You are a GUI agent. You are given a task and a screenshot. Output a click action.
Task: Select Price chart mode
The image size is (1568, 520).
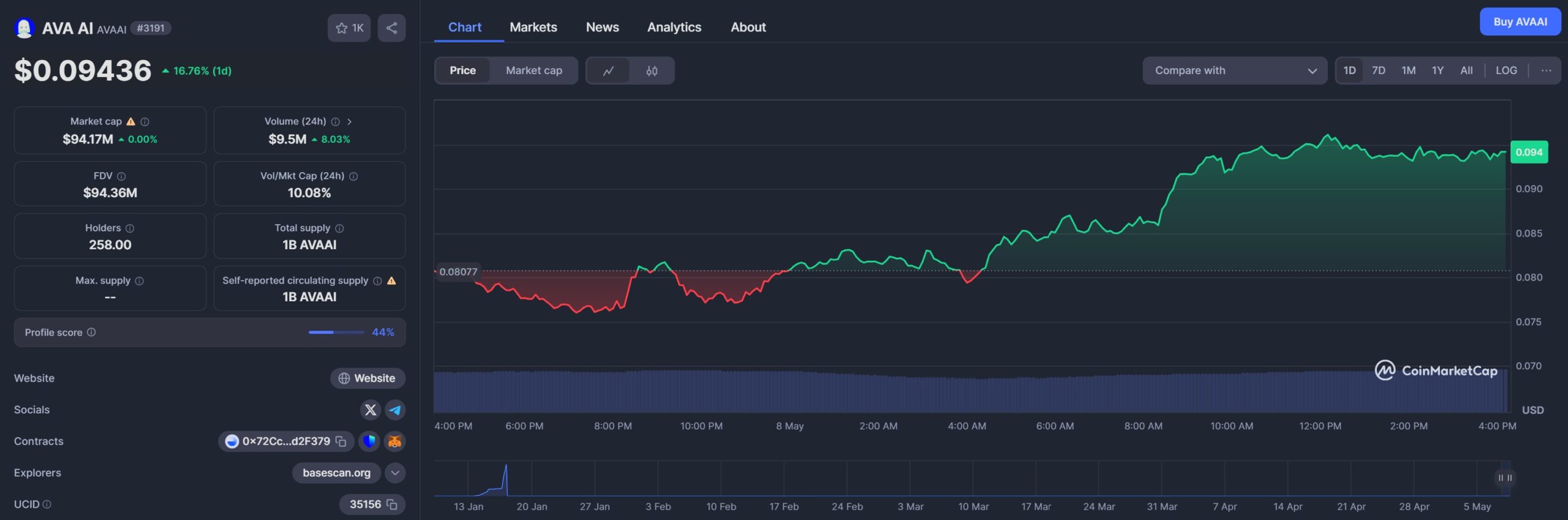(462, 70)
